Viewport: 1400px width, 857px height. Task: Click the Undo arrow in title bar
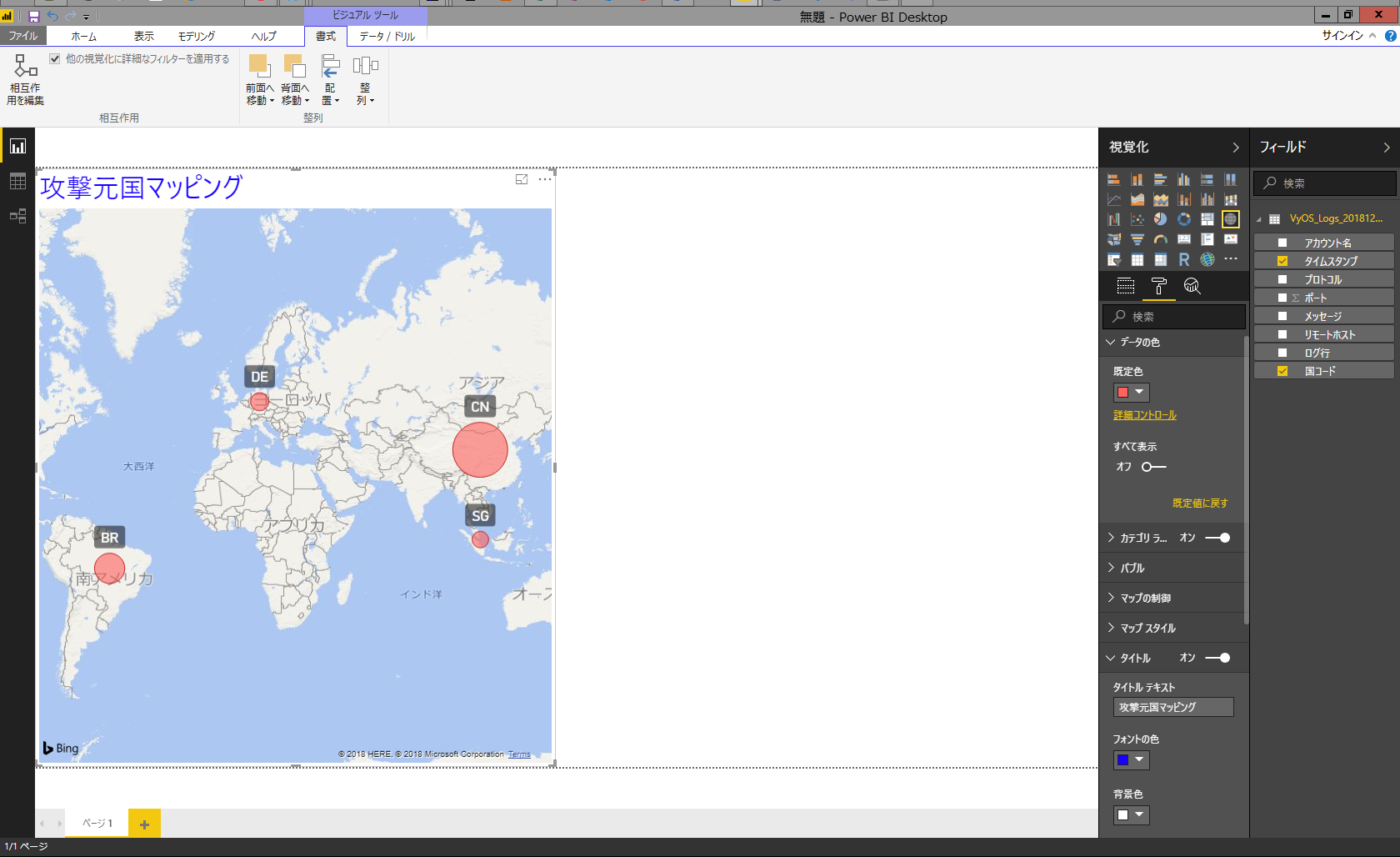[52, 17]
